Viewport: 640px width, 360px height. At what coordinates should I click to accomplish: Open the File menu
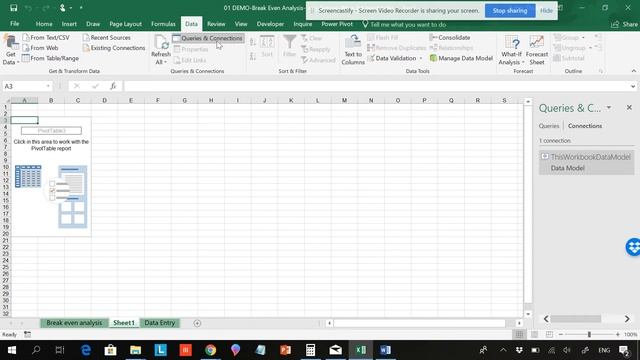pos(15,24)
